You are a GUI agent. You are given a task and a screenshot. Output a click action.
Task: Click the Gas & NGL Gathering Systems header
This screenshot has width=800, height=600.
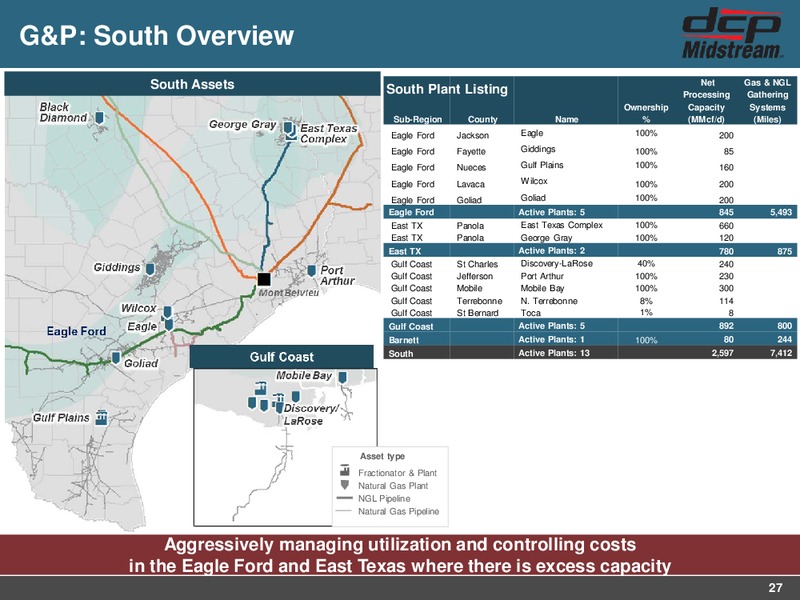767,101
